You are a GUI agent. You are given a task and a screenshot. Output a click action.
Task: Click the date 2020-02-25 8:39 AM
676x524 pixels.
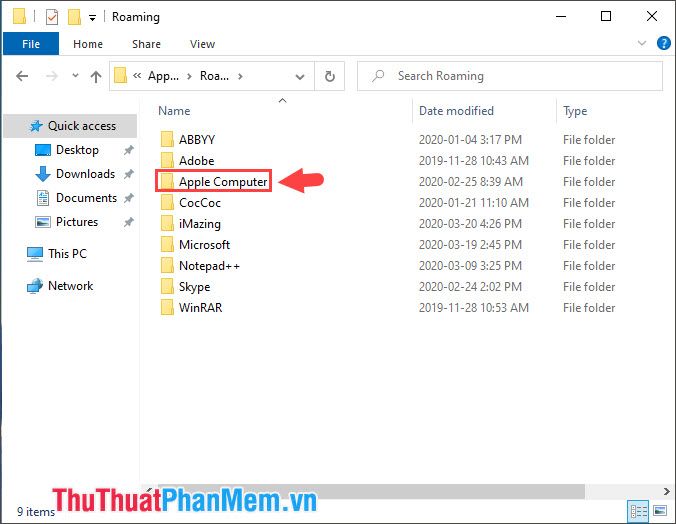click(470, 182)
